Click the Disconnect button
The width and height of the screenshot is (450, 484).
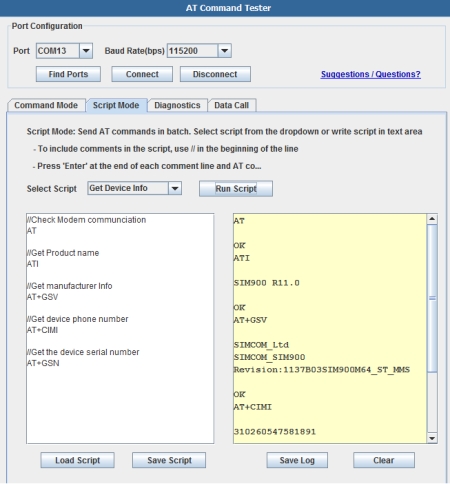(215, 74)
